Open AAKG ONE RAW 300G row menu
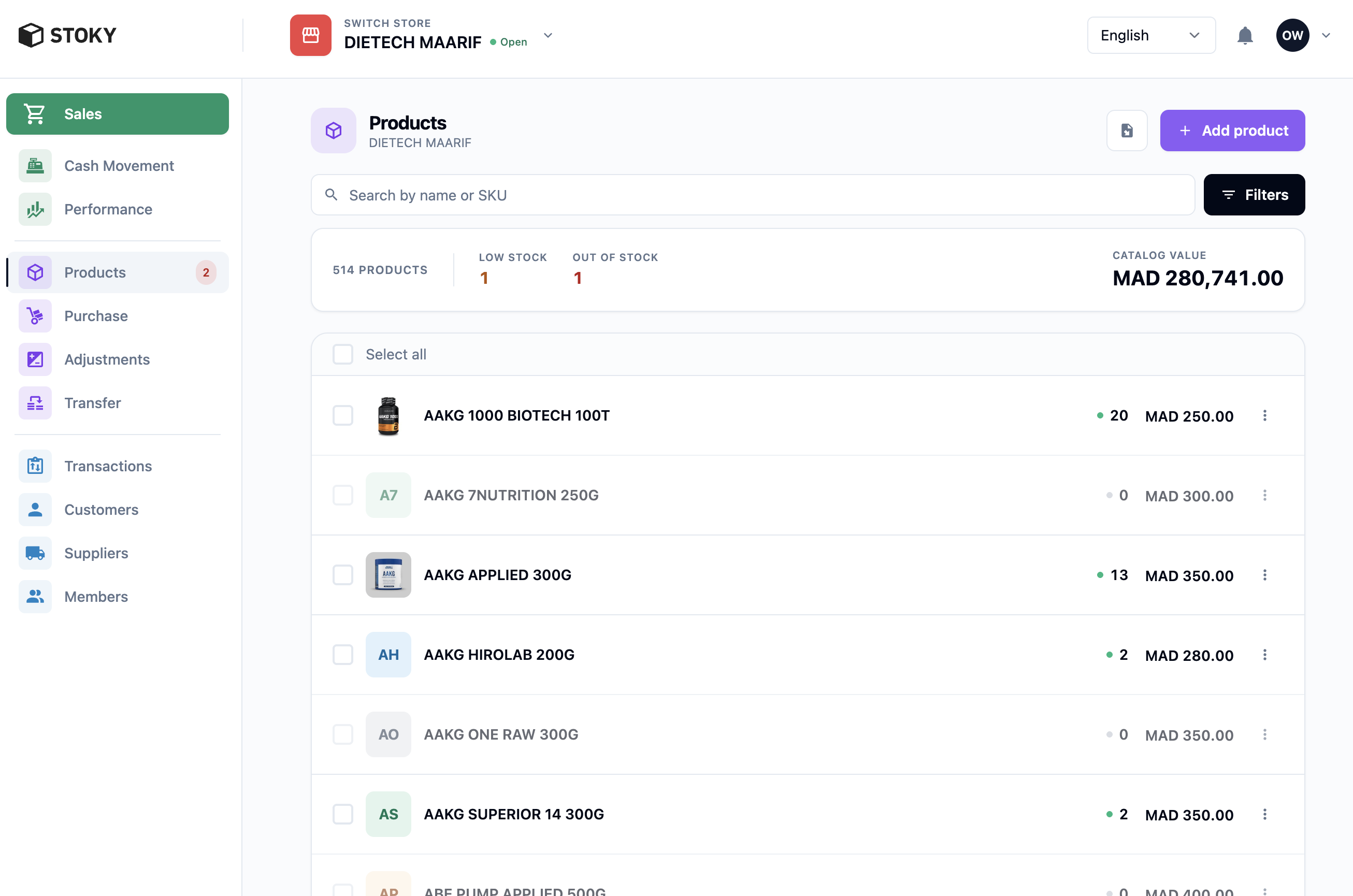Image resolution: width=1353 pixels, height=896 pixels. pos(1264,735)
